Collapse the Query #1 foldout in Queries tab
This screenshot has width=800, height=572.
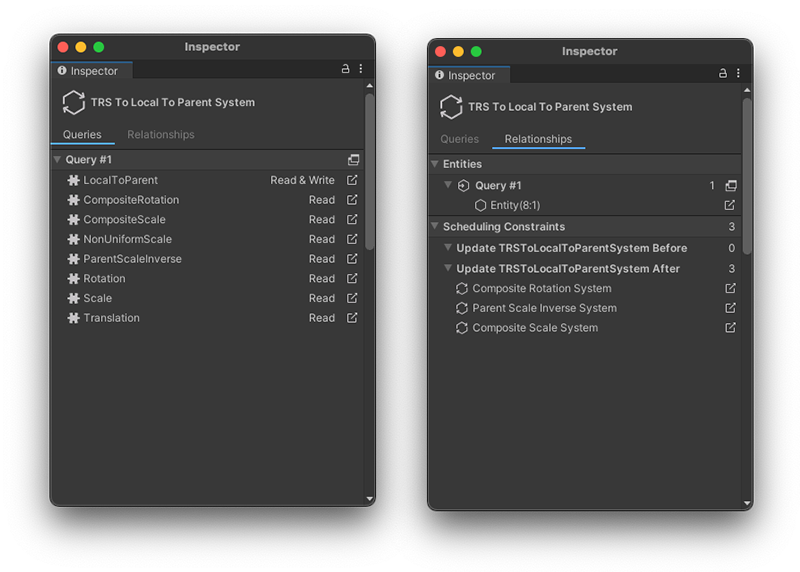tap(58, 160)
